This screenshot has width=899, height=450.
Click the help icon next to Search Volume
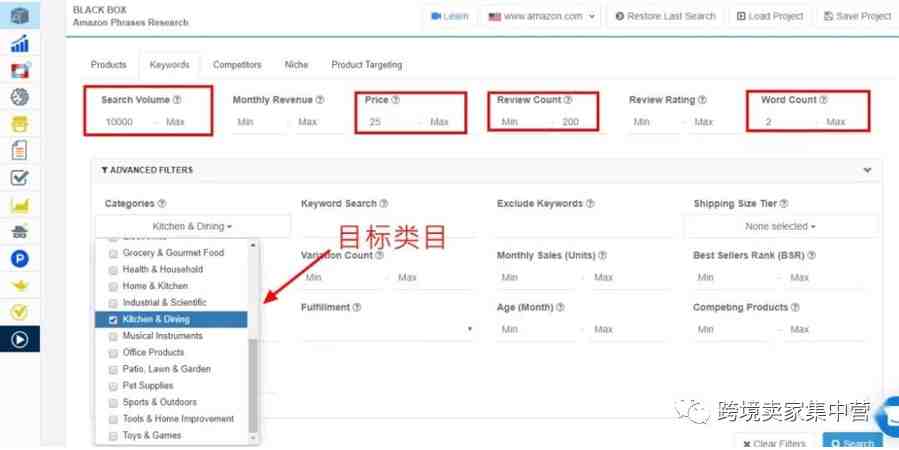pyautogui.click(x=177, y=100)
